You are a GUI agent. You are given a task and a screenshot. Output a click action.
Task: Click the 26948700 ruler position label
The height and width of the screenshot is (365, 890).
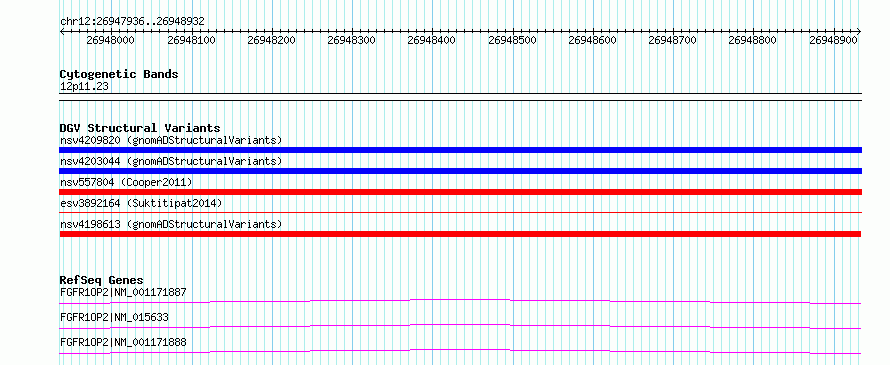coord(672,41)
